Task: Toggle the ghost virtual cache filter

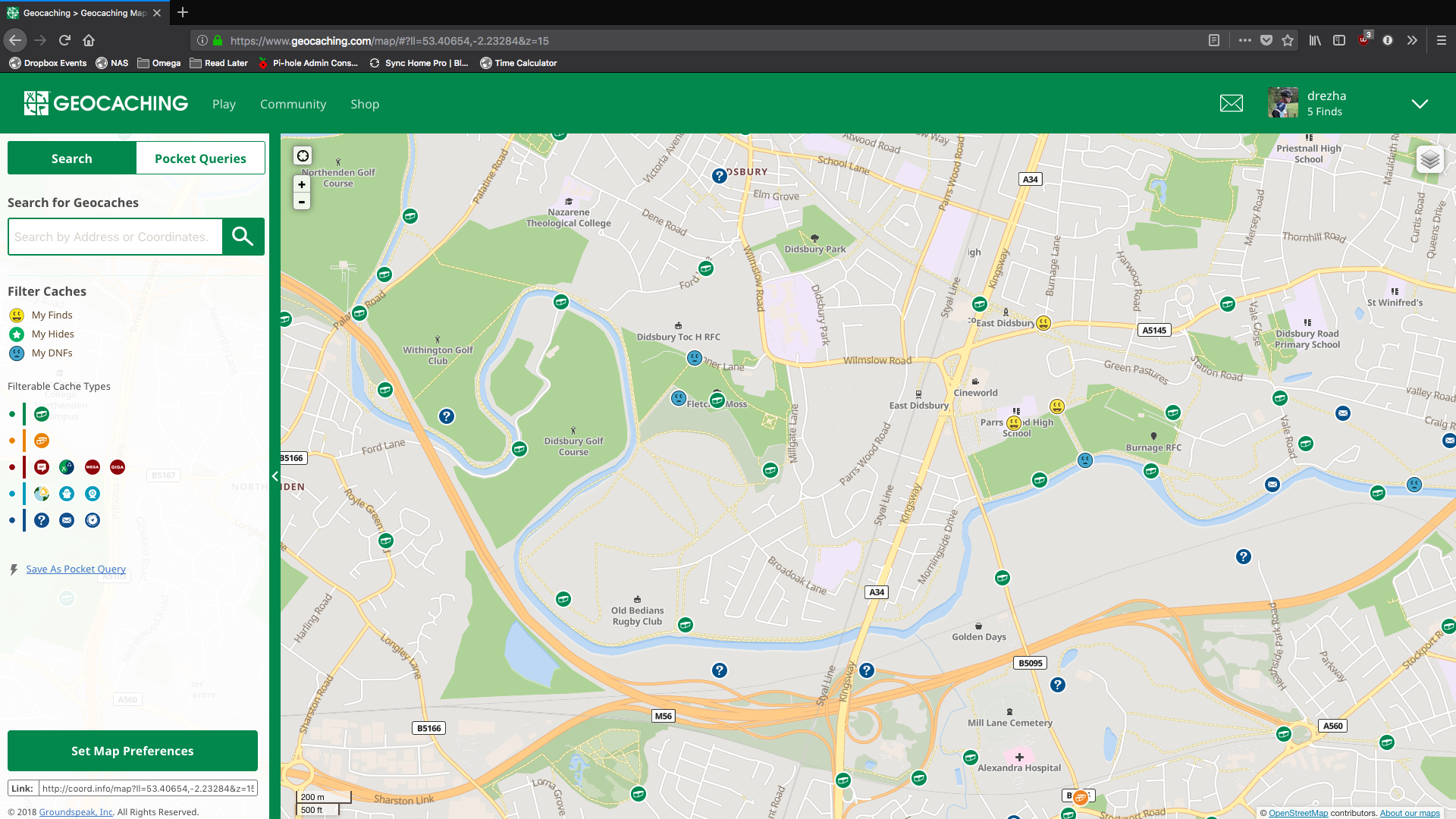Action: pyautogui.click(x=67, y=494)
